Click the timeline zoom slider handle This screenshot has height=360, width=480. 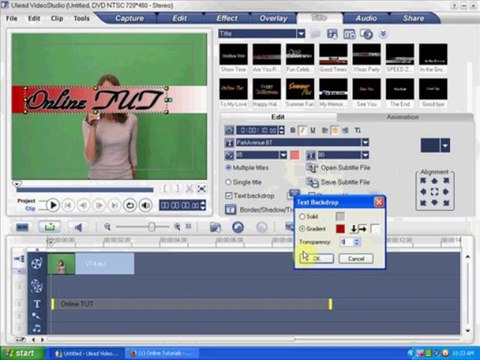[152, 227]
